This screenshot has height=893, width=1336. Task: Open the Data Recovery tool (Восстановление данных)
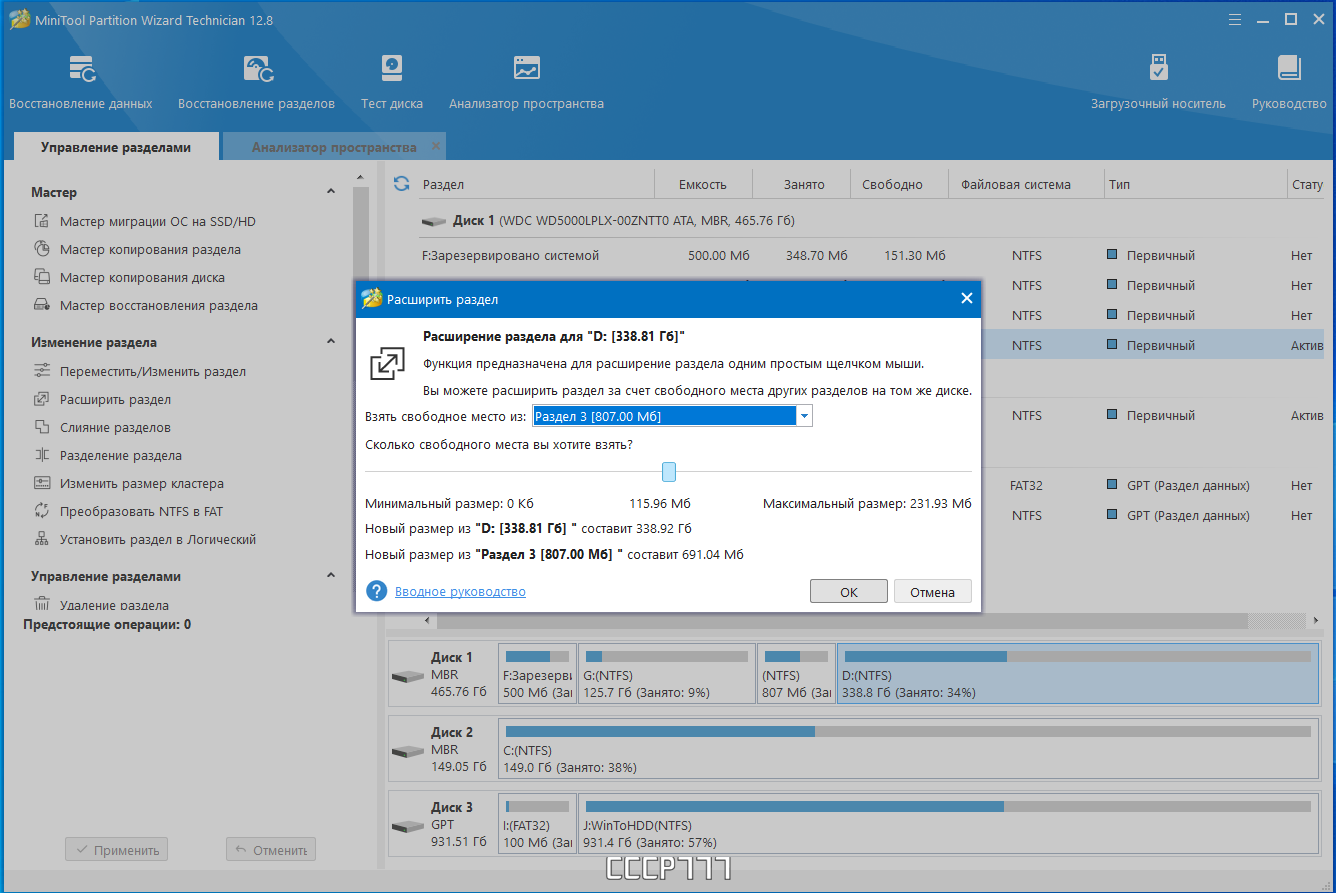coord(81,82)
